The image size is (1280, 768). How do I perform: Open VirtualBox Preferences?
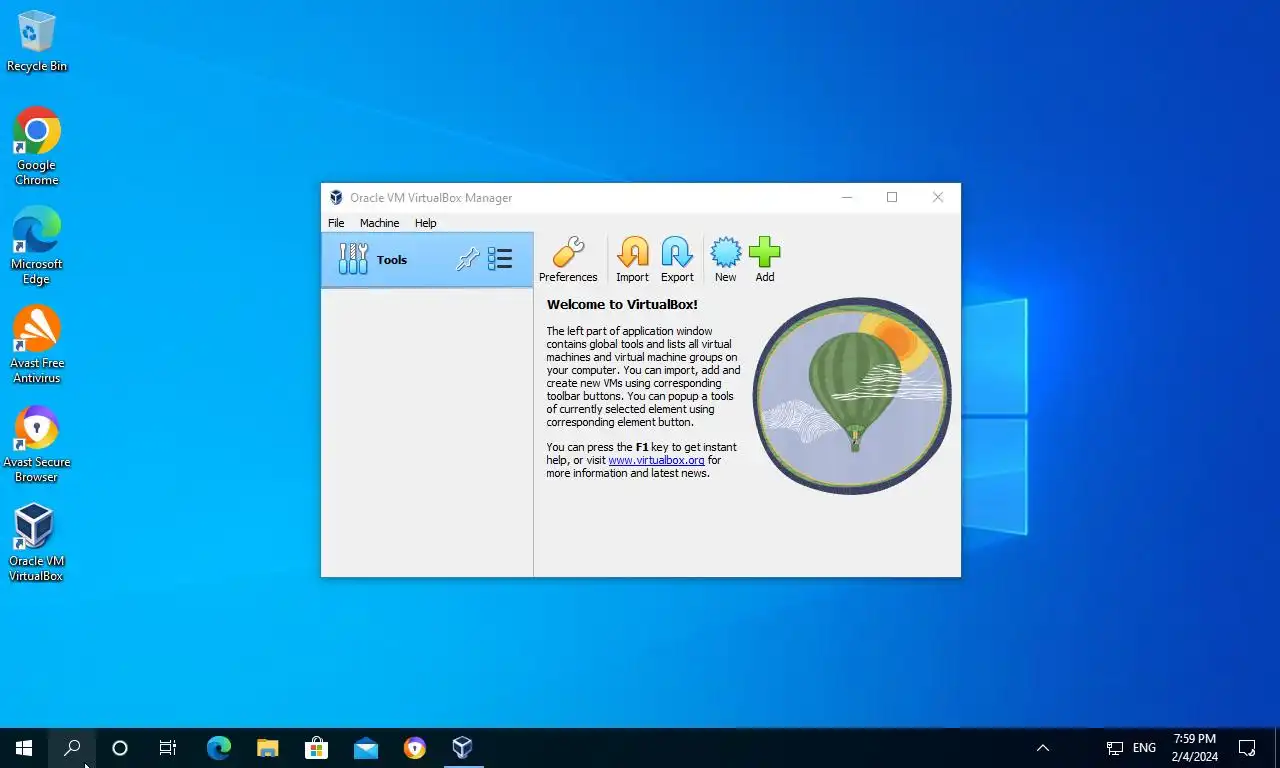(x=568, y=260)
